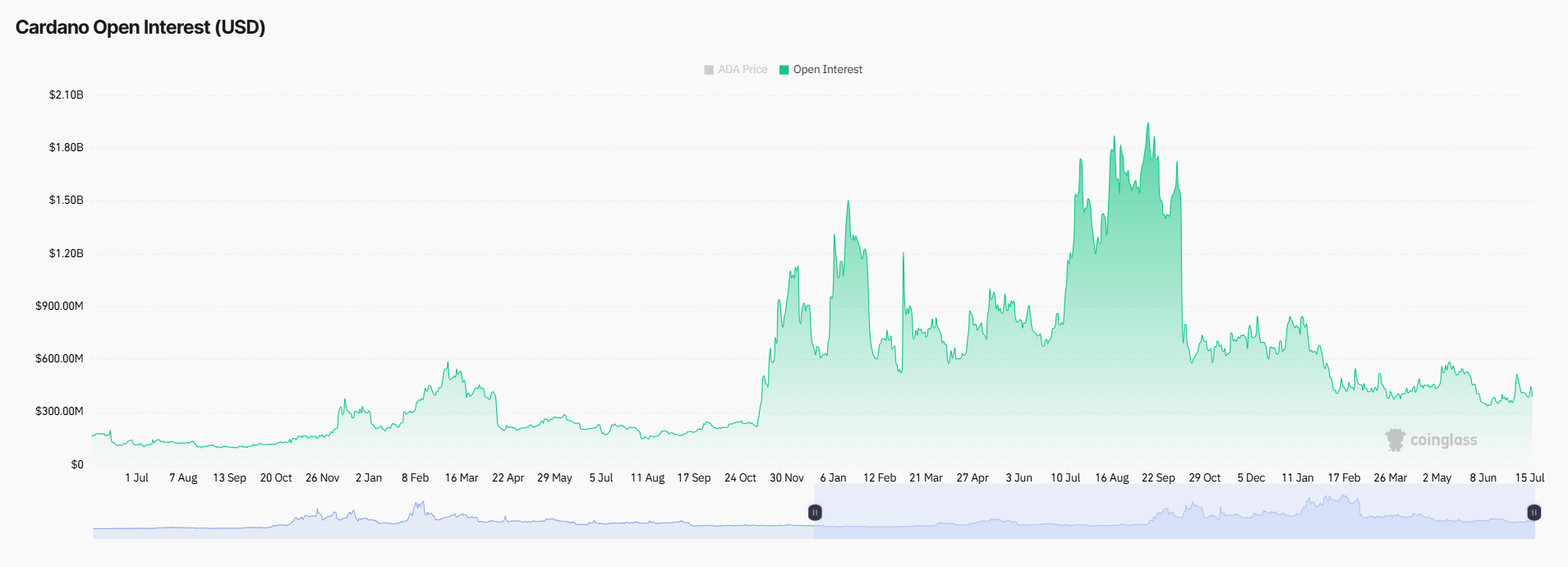The height and width of the screenshot is (567, 1568).
Task: Click the $1.80B y-axis label
Action: point(67,148)
